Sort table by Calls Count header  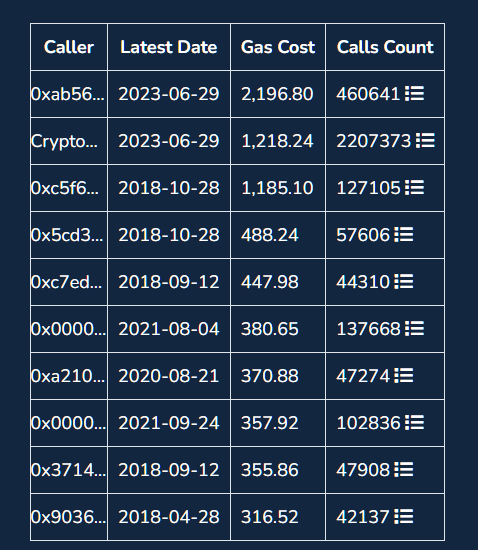click(x=385, y=47)
